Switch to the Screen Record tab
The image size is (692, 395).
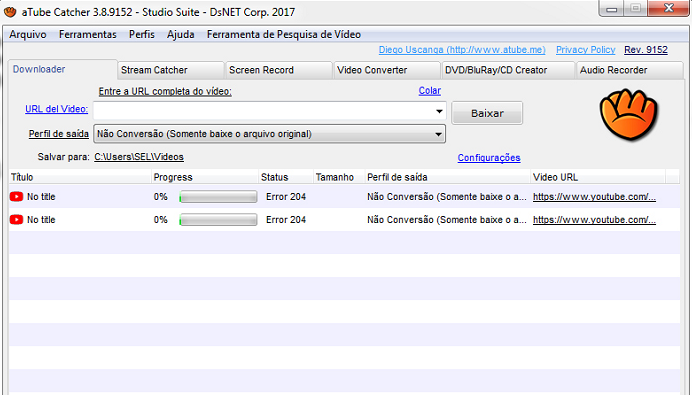(279, 70)
